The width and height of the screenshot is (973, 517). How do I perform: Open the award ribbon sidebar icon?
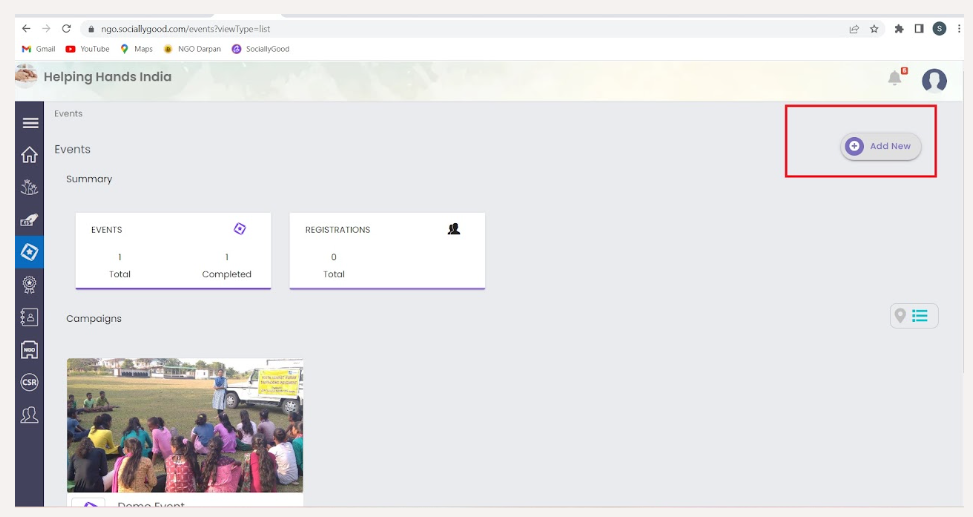(29, 284)
